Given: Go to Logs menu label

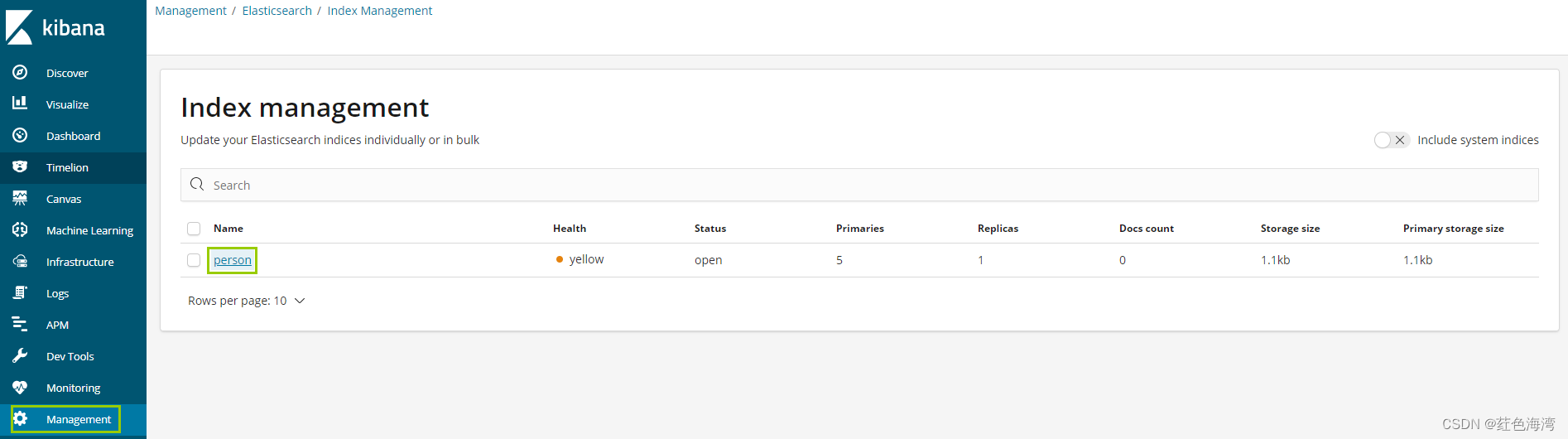Looking at the screenshot, I should pyautogui.click(x=57, y=293).
